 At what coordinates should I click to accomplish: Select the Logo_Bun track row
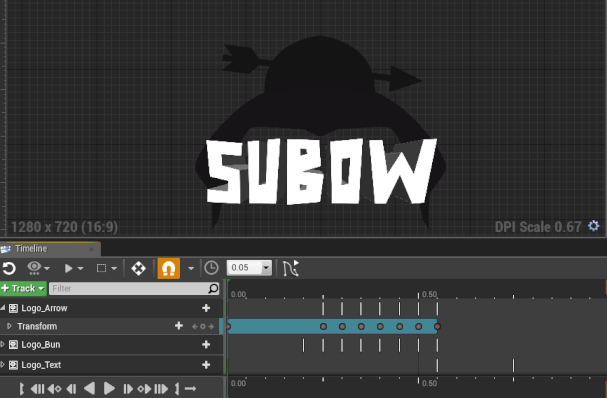pyautogui.click(x=111, y=345)
